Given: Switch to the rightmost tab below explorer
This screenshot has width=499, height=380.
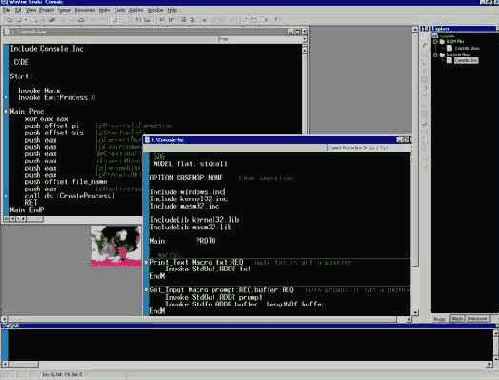Looking at the screenshot, I should (477, 319).
